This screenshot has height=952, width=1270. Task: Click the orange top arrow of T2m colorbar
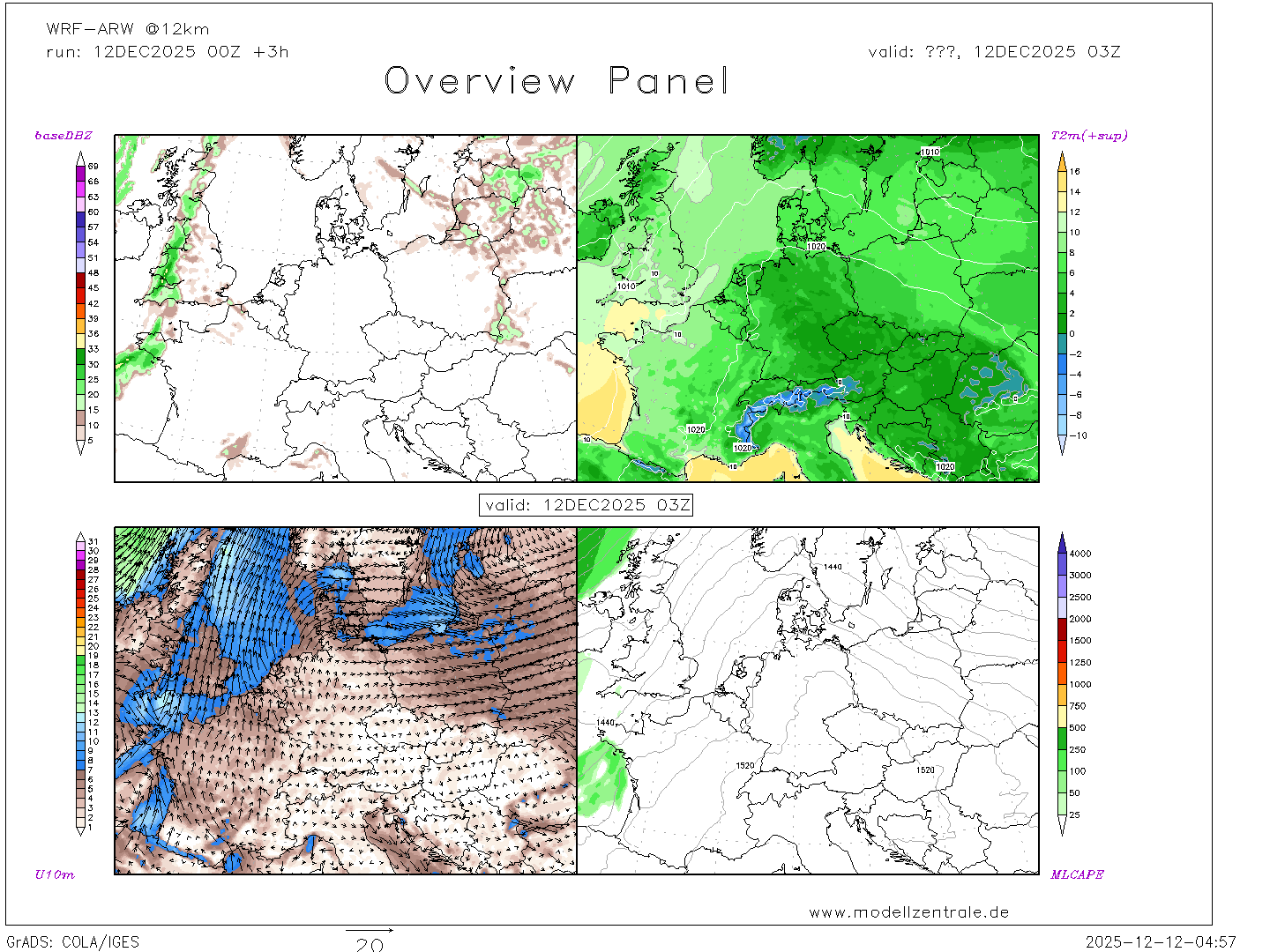pyautogui.click(x=1062, y=160)
